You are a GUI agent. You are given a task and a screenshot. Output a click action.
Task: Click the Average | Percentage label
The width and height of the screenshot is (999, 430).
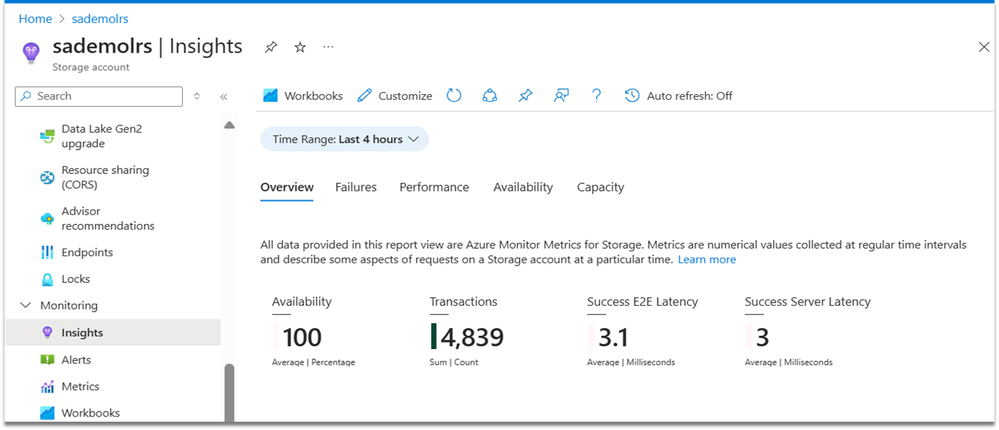[x=313, y=362]
